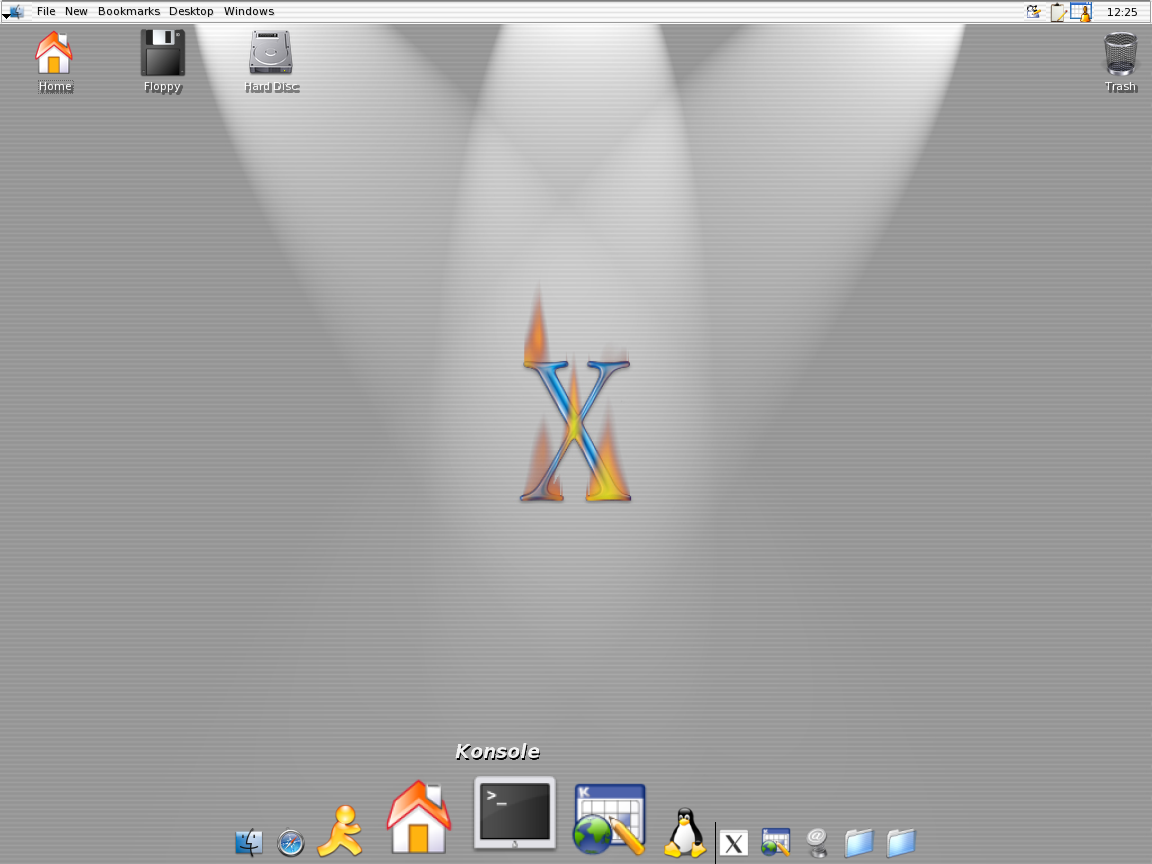Screen dimensions: 1152x864
Task: Open the last folder icon at the dock's end
Action: coord(901,843)
